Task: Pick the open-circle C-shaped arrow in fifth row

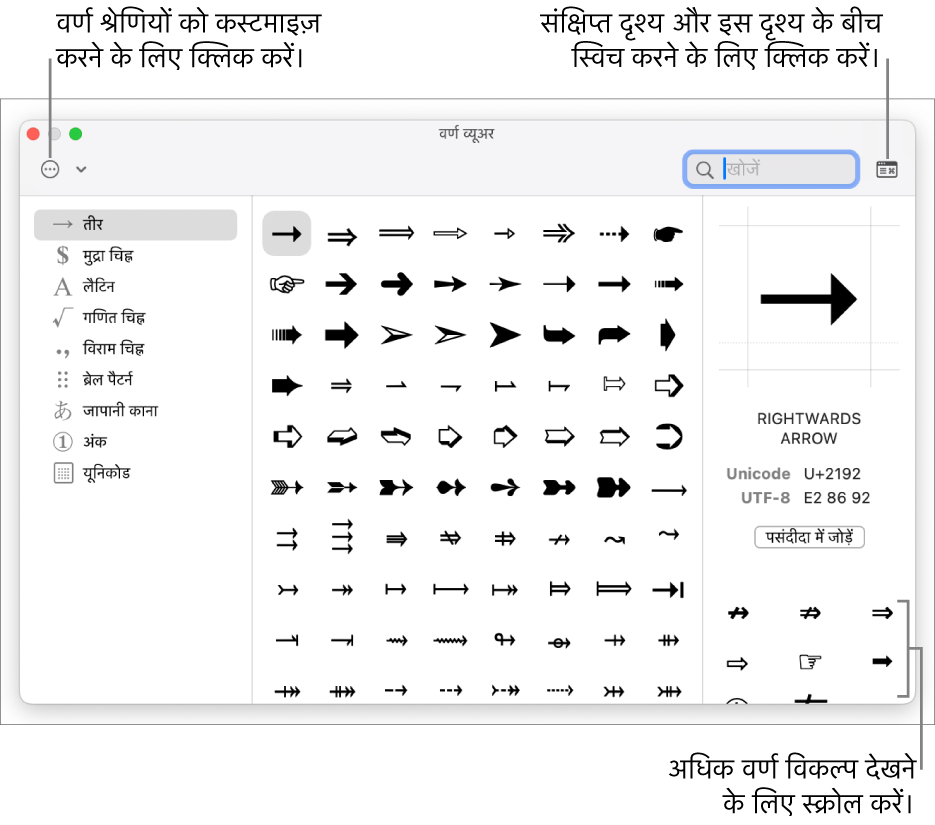Action: click(x=668, y=436)
